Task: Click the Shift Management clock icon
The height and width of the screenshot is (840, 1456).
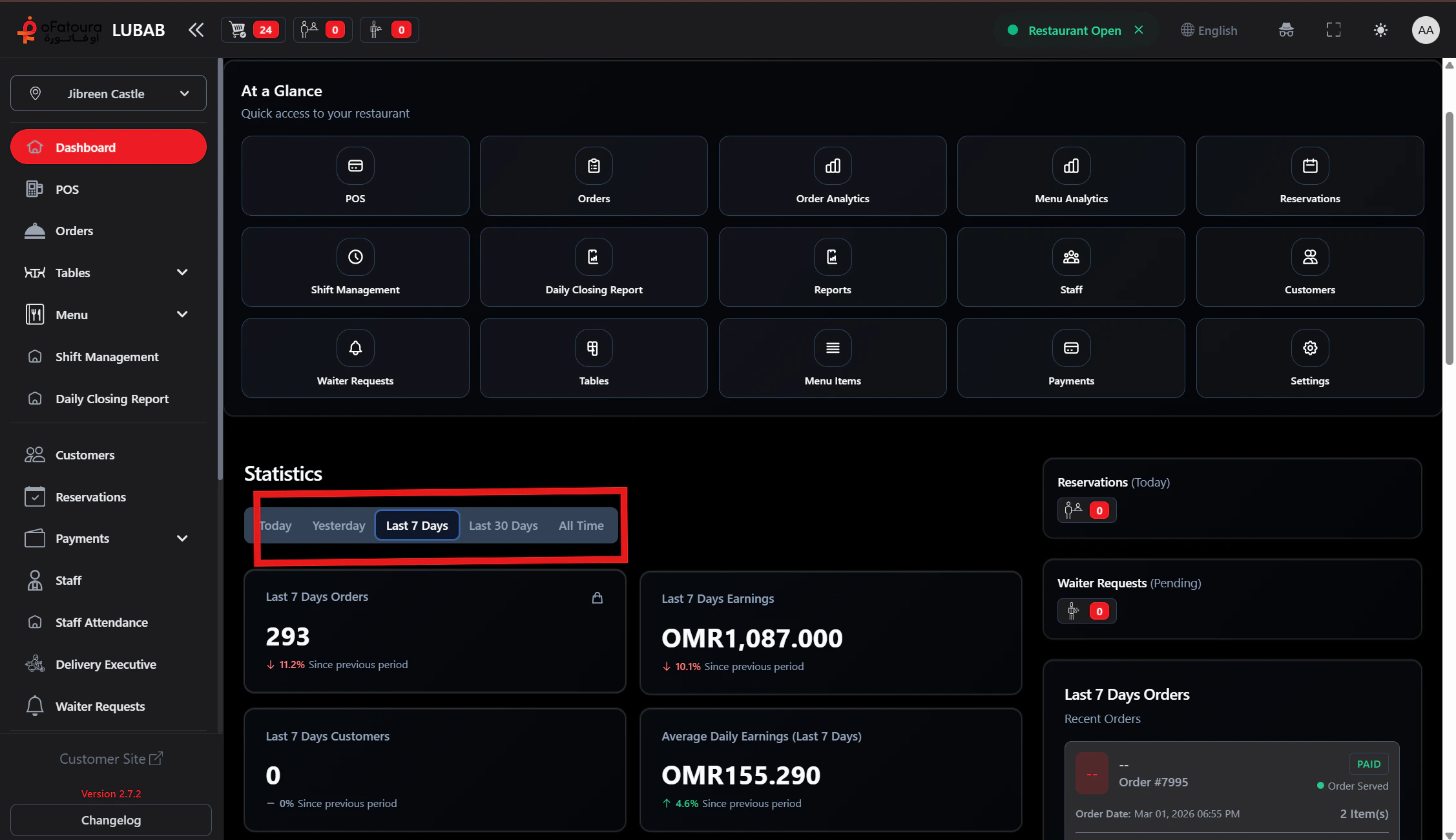Action: pos(355,257)
